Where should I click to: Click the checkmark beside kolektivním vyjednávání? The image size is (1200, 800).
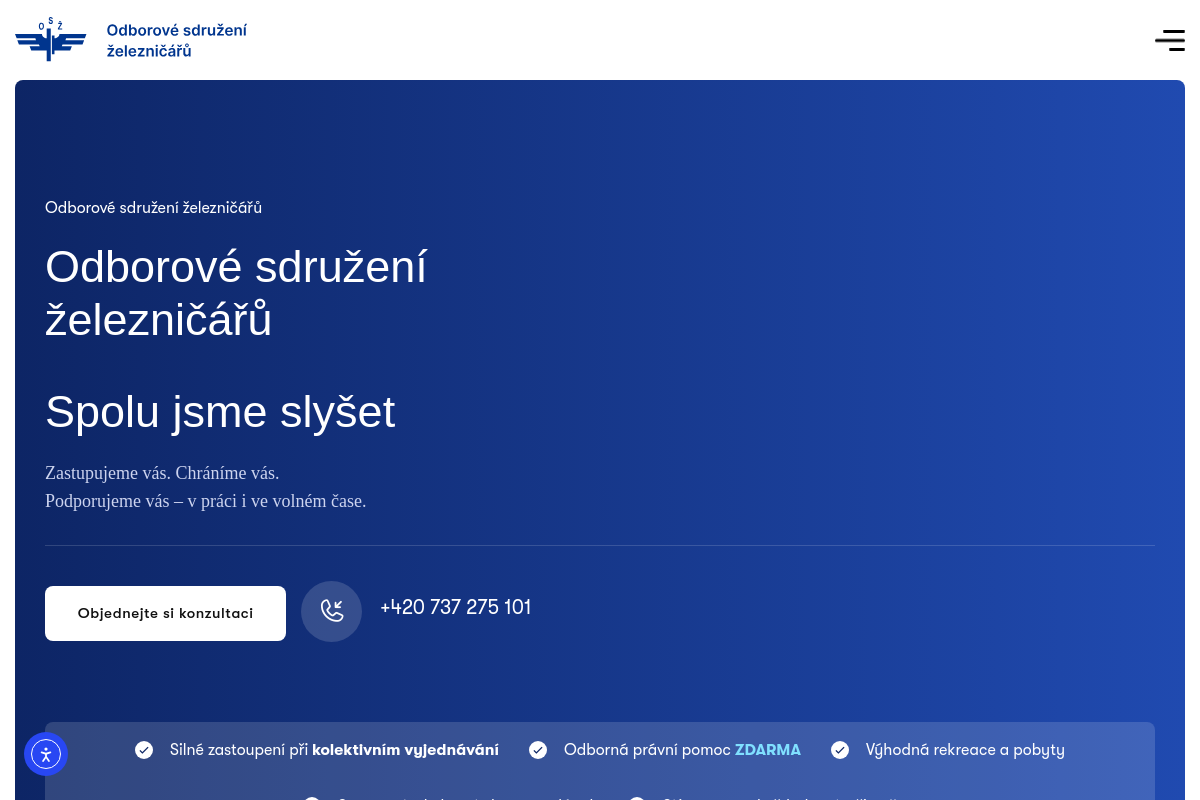point(143,749)
